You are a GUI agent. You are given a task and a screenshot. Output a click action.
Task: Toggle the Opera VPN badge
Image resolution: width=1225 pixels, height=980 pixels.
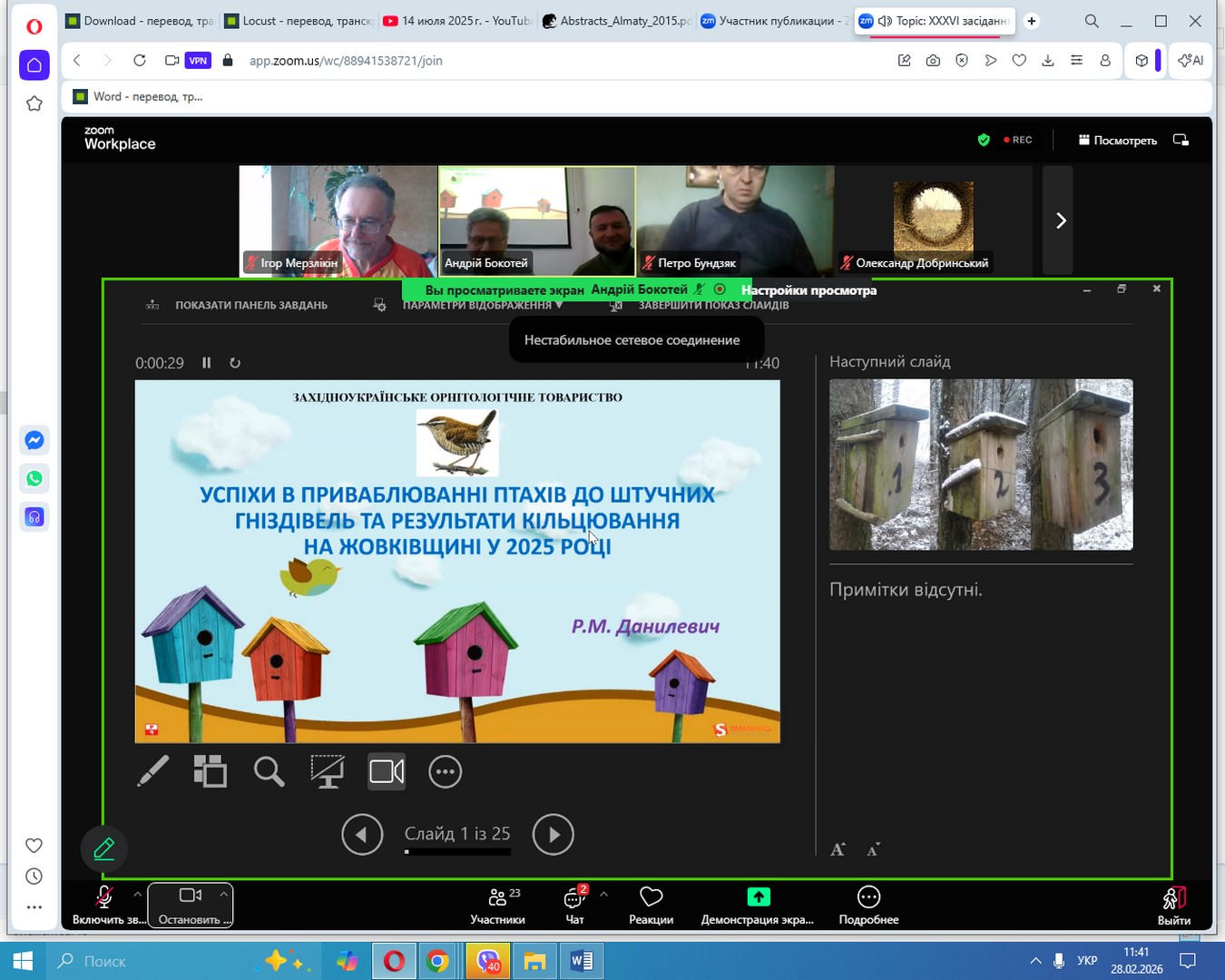pos(198,61)
